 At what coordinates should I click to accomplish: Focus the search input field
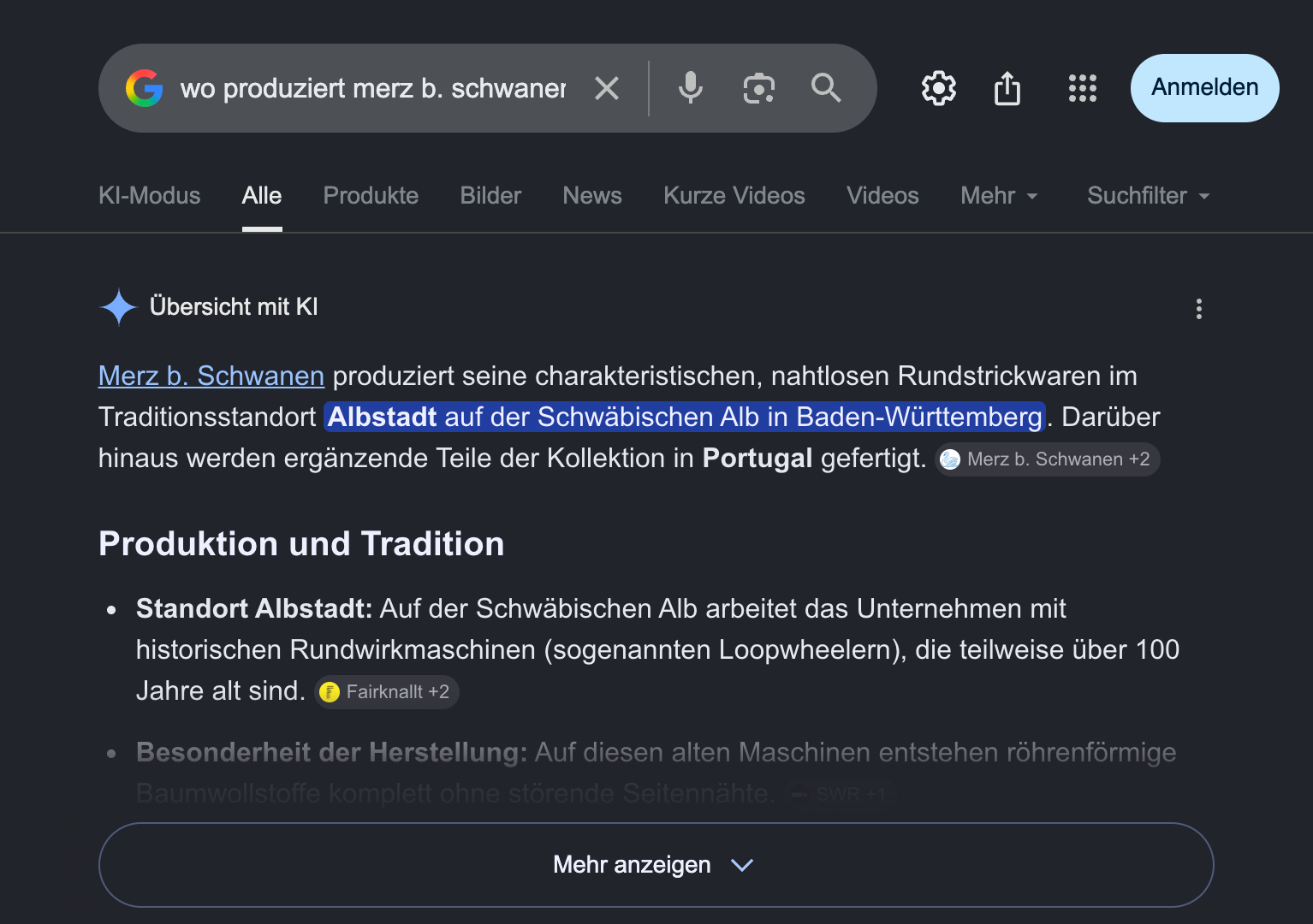tap(373, 88)
